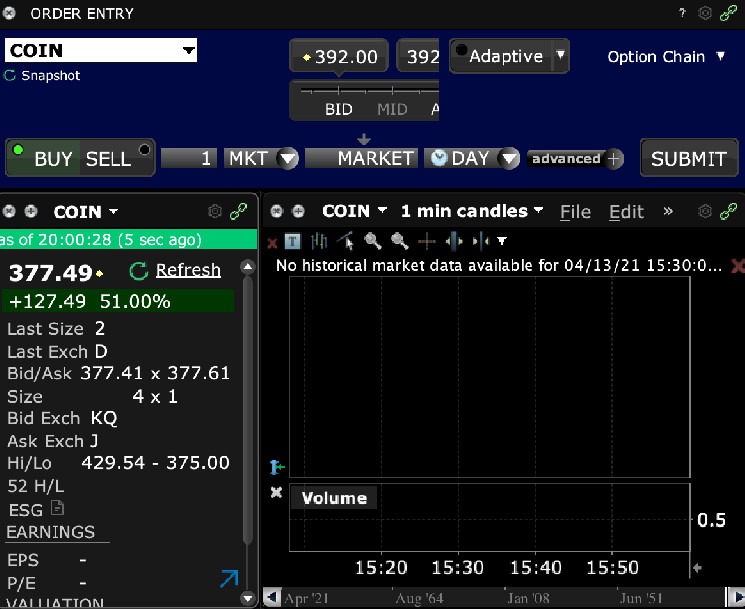Remove the Volume sub-chart

pyautogui.click(x=277, y=492)
